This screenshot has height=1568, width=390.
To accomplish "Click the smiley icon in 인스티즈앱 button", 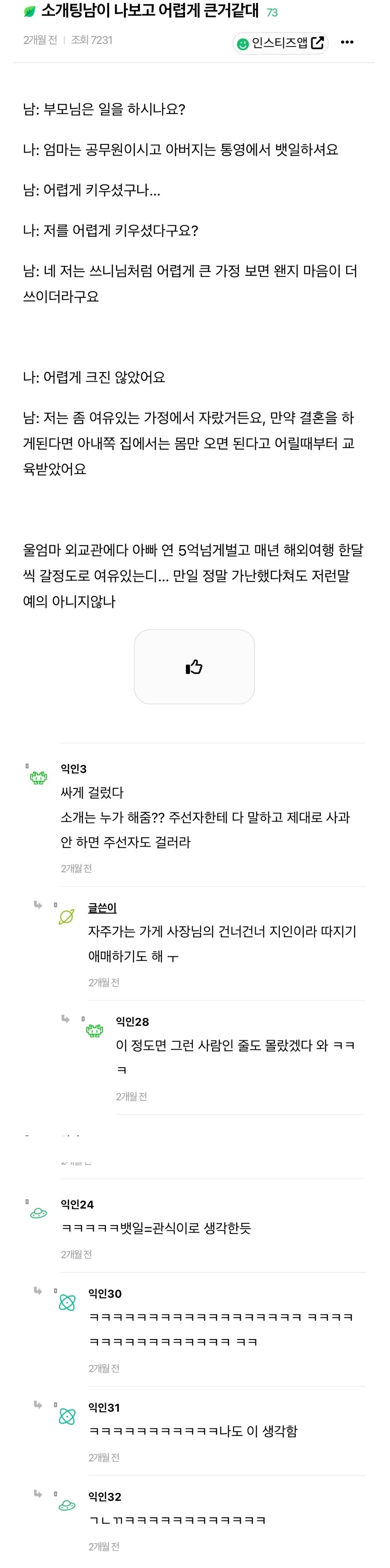I will pyautogui.click(x=243, y=43).
